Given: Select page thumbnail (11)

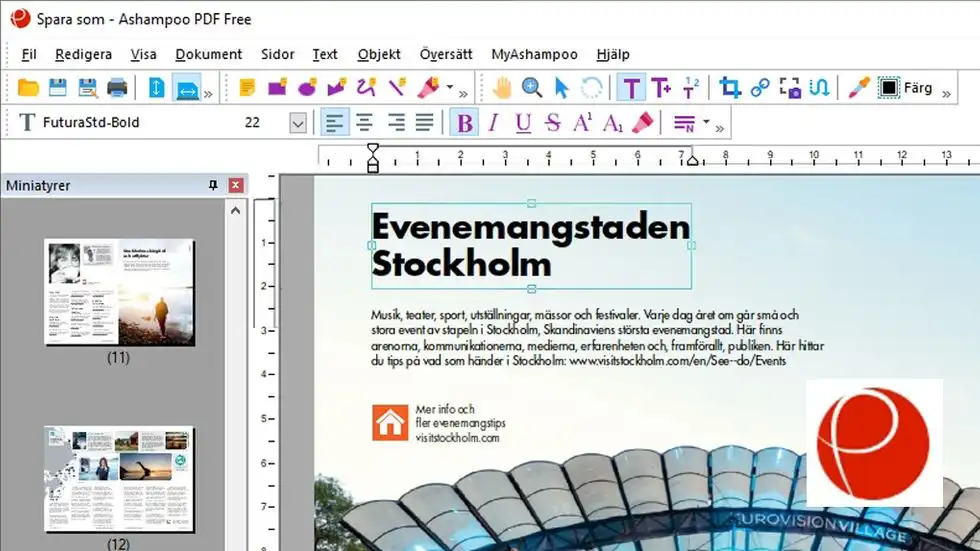Looking at the screenshot, I should pyautogui.click(x=119, y=292).
